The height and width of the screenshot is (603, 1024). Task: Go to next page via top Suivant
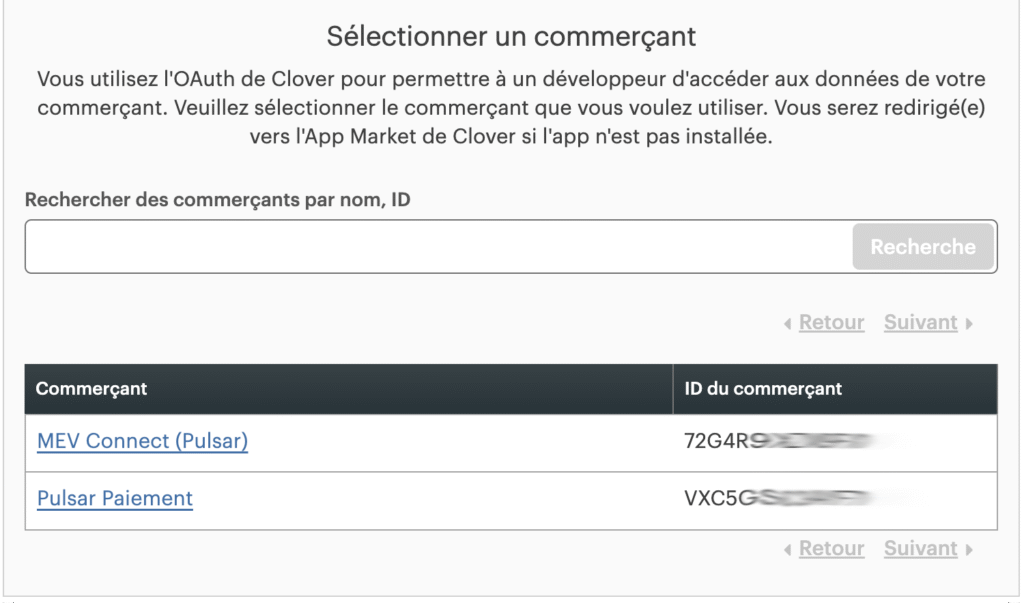[920, 323]
